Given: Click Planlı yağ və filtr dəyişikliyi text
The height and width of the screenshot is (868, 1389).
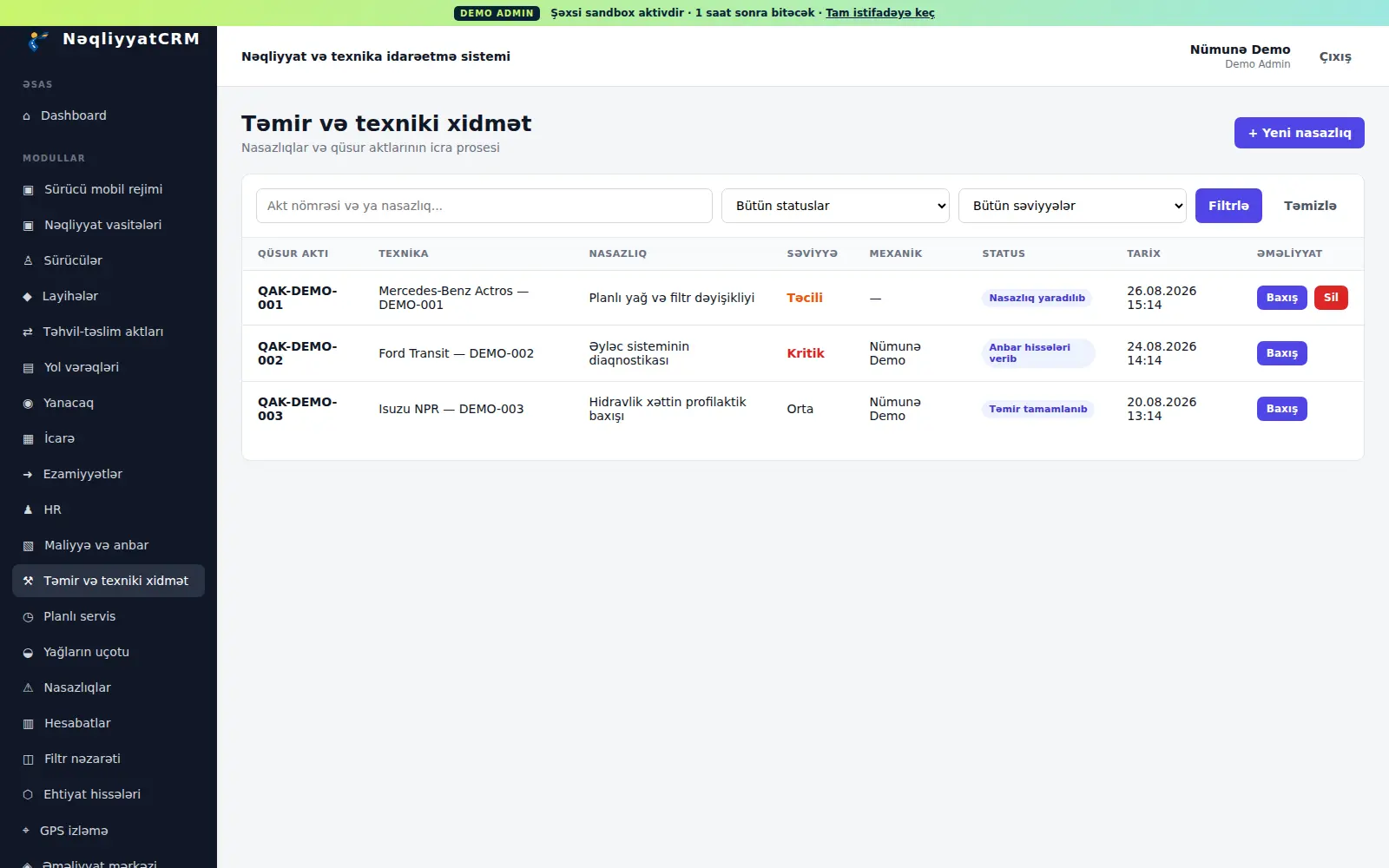Looking at the screenshot, I should click(672, 298).
